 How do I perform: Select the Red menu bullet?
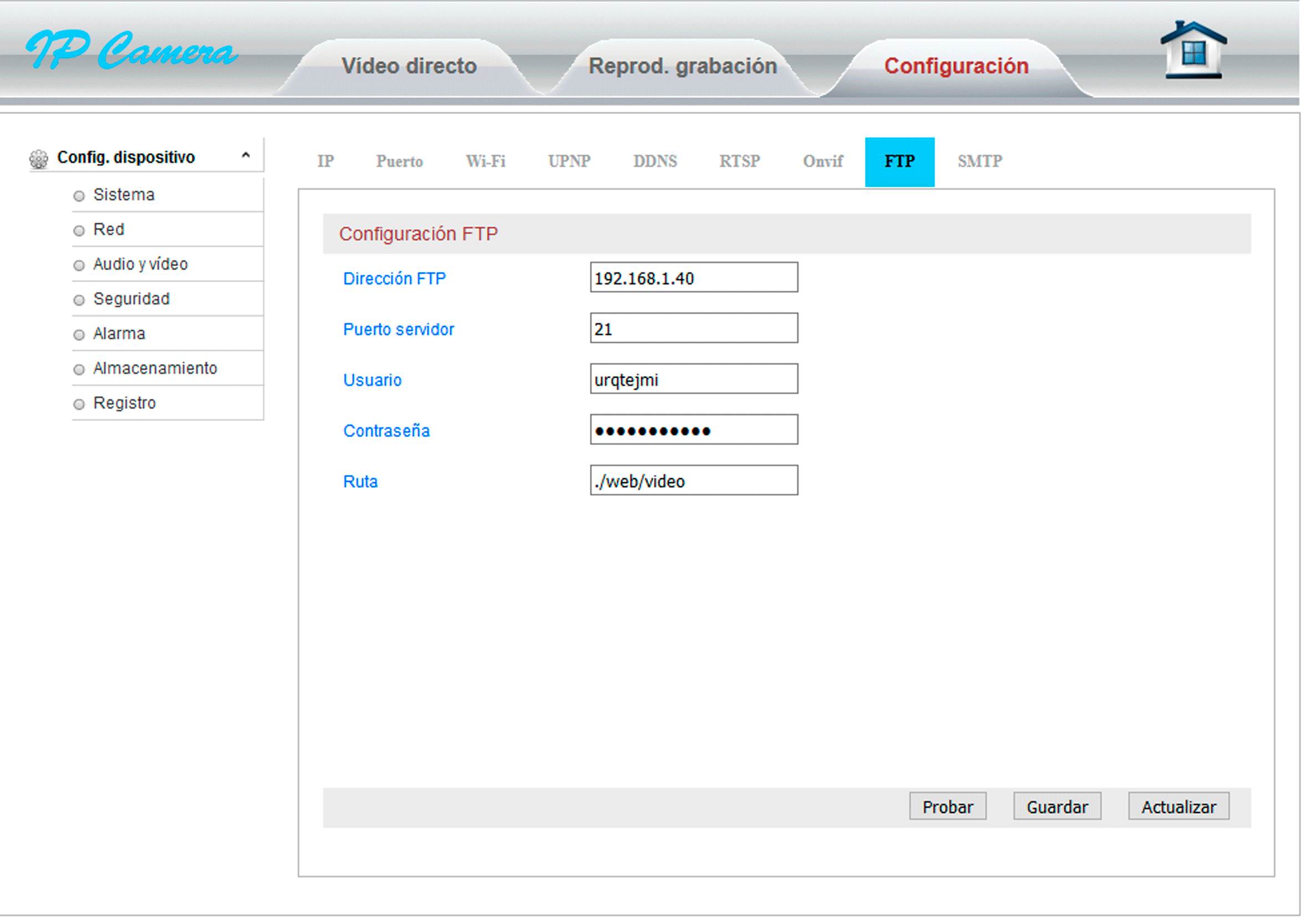coord(79,231)
